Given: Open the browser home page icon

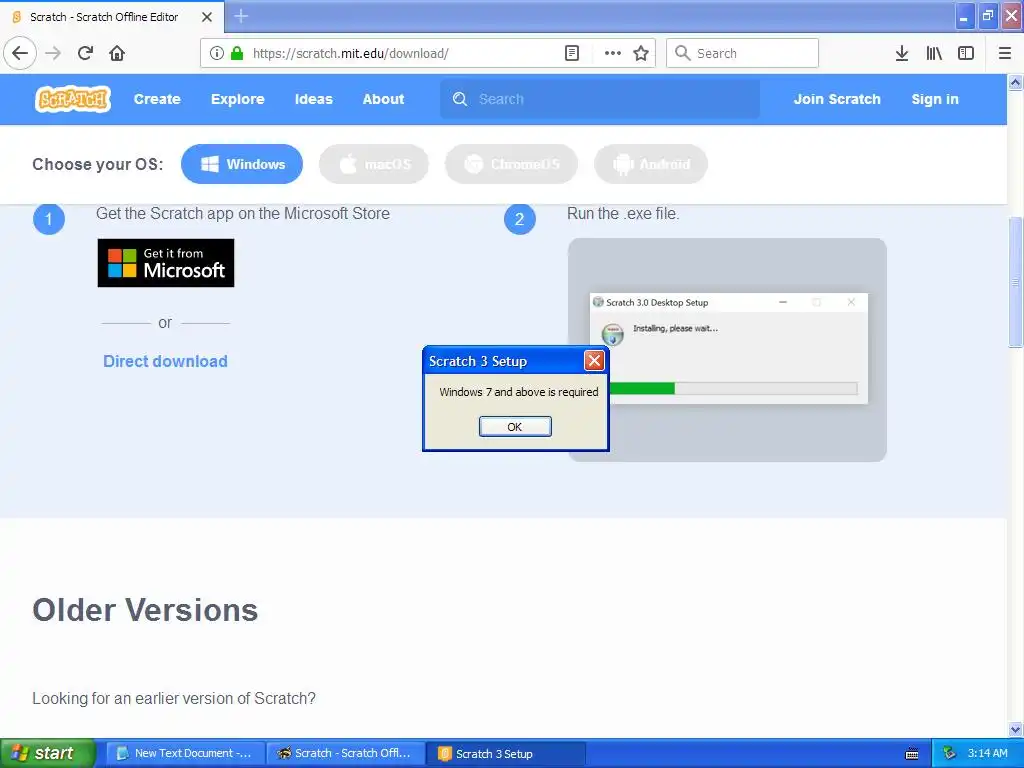Looking at the screenshot, I should pyautogui.click(x=117, y=53).
